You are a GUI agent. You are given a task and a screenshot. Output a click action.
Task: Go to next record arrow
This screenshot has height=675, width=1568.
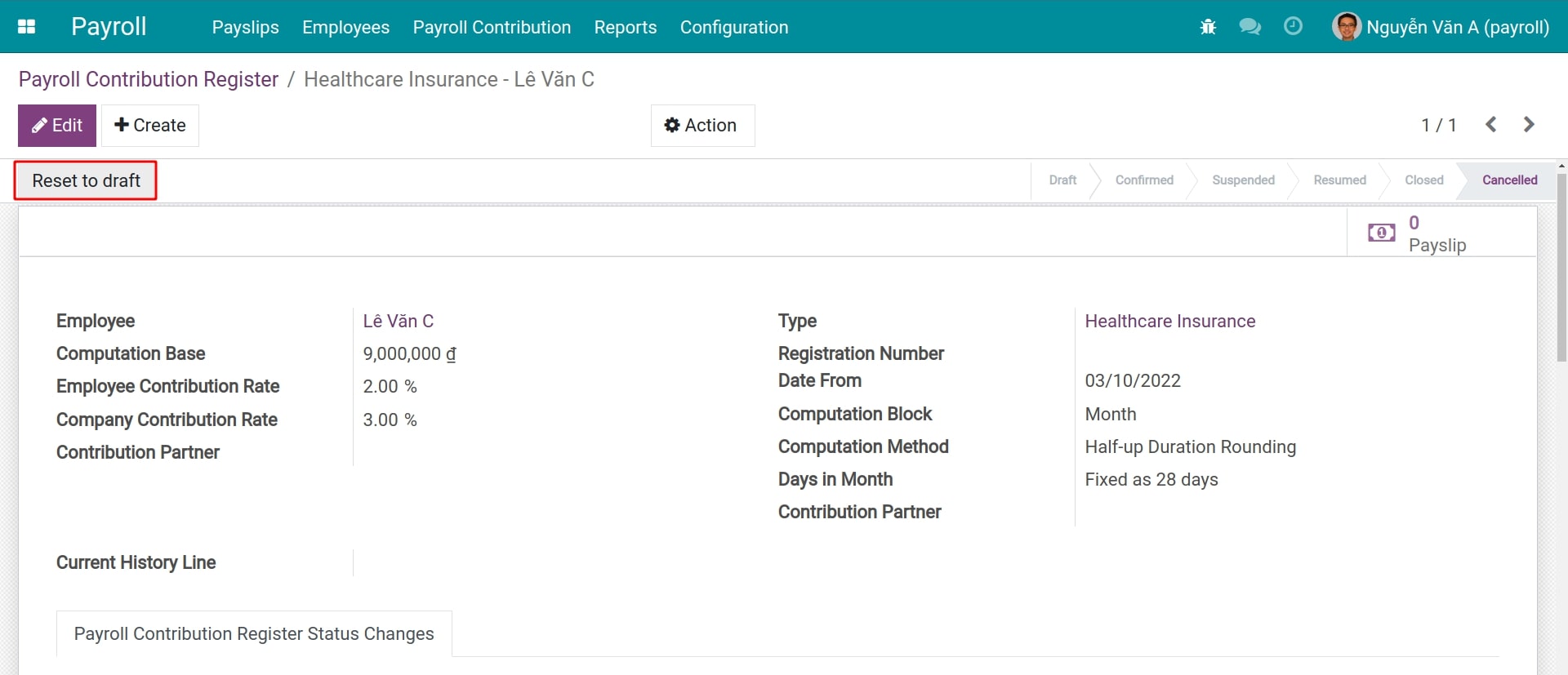(x=1529, y=125)
